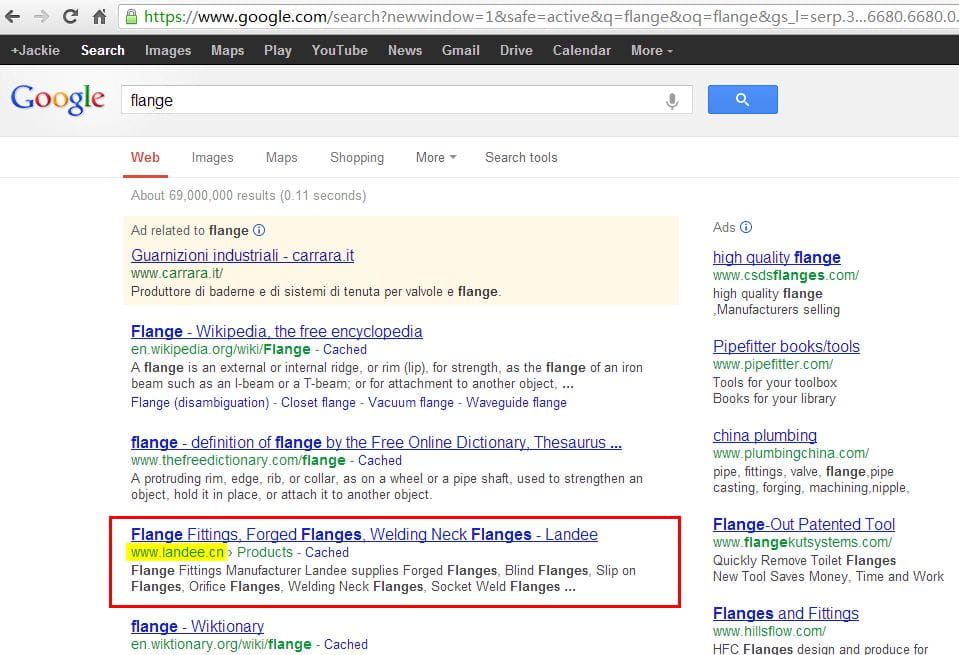The image size is (959, 655).
Task: Switch to Shopping results tab
Action: [x=357, y=157]
